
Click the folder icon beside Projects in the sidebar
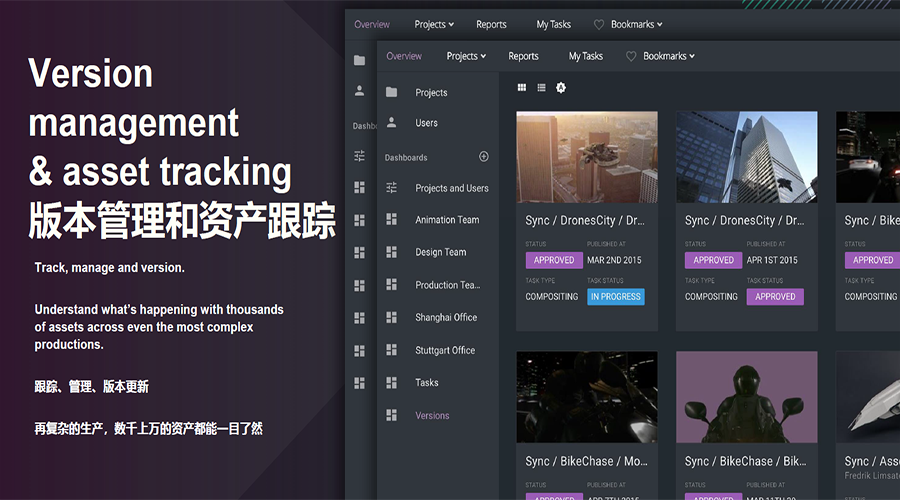391,92
